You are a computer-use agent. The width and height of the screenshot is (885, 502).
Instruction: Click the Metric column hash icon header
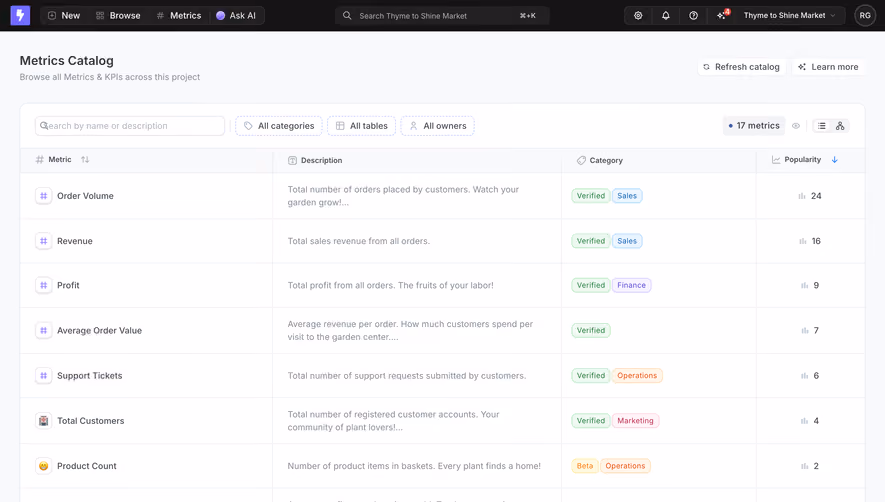click(x=40, y=160)
